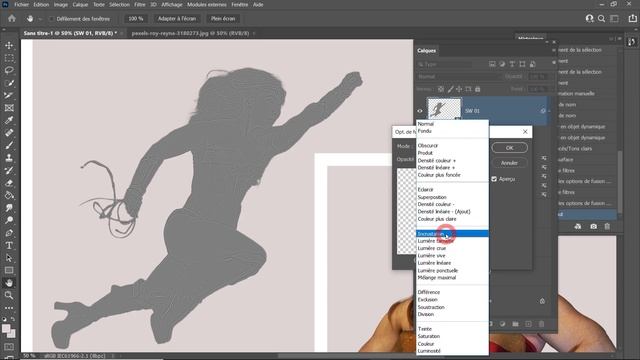Select the Brush tool
Image resolution: width=640 pixels, height=360 pixels.
[9, 145]
